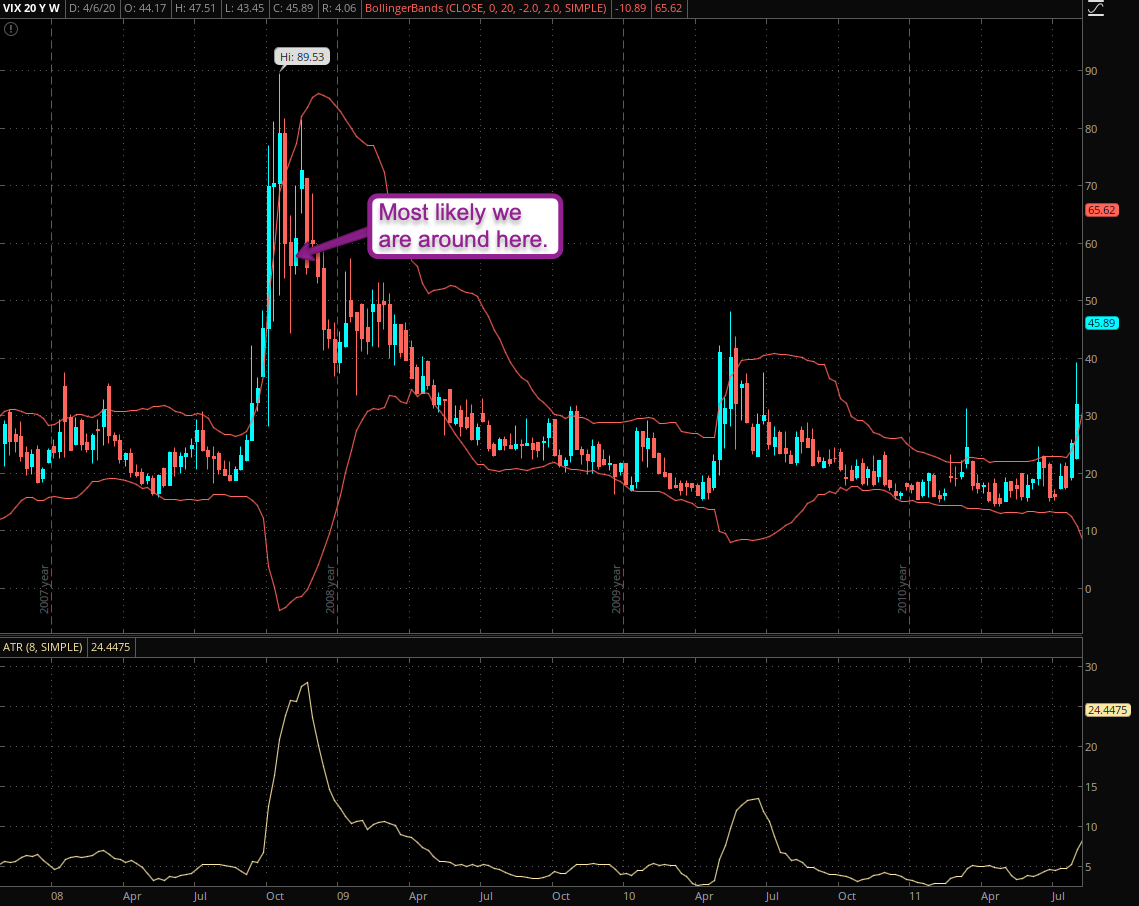Click the 2007 year vertical marker
1139x906 pixels.
45,590
